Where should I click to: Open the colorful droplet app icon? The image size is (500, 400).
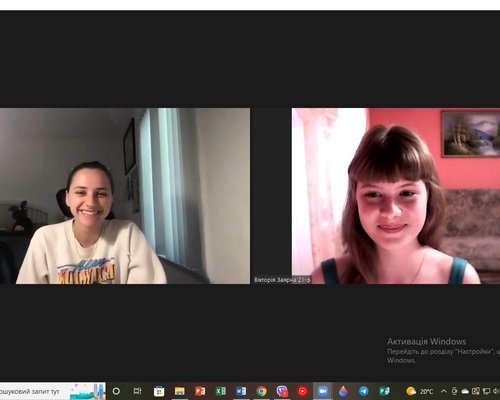click(x=343, y=391)
